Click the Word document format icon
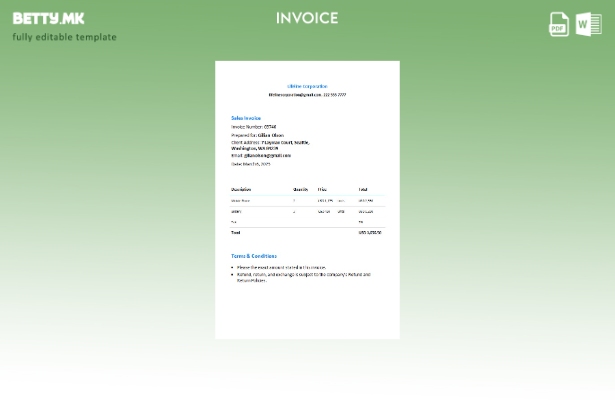615x400 pixels. pyautogui.click(x=589, y=24)
